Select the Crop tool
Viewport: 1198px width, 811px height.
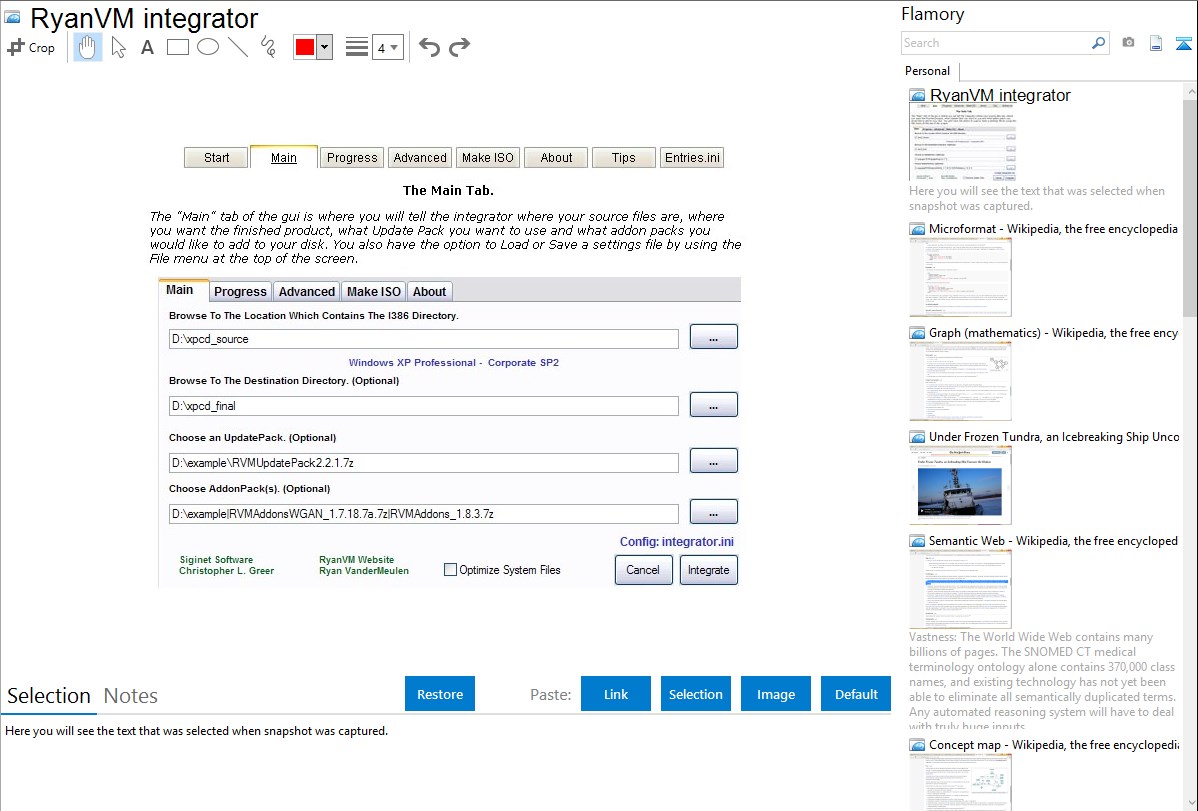[31, 47]
